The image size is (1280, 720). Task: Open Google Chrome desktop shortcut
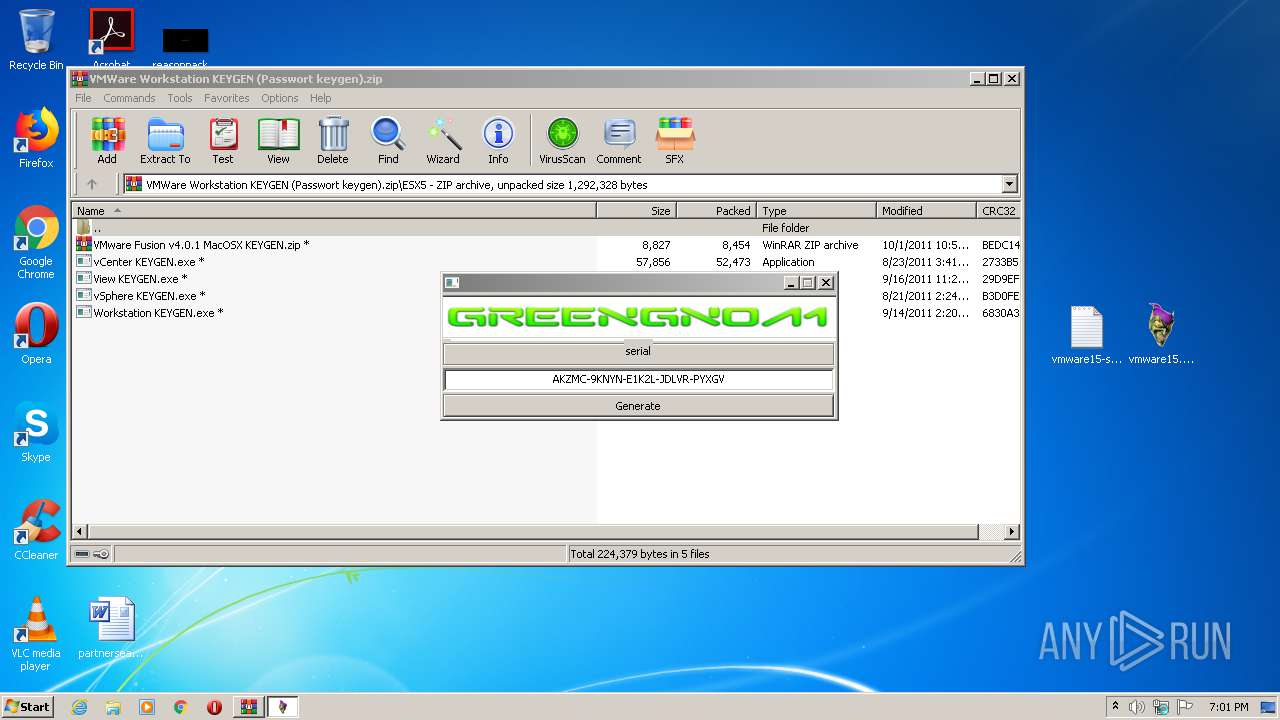36,243
